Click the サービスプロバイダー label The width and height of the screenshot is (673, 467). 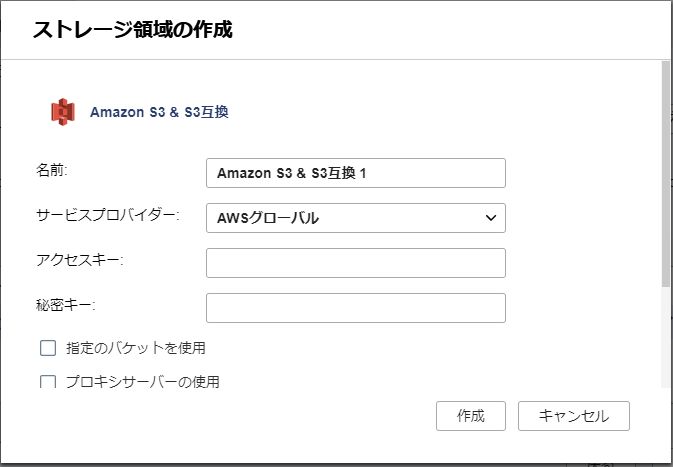tap(107, 215)
